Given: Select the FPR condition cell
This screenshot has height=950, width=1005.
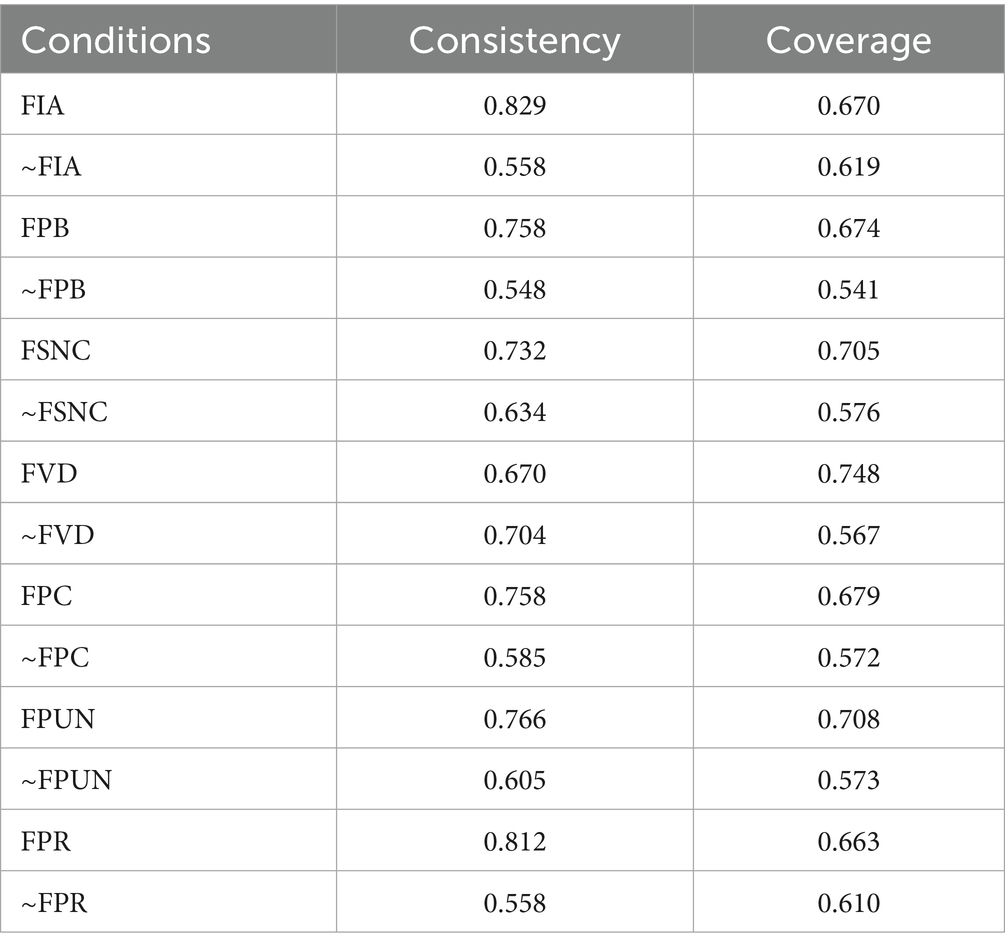Looking at the screenshot, I should [45, 842].
